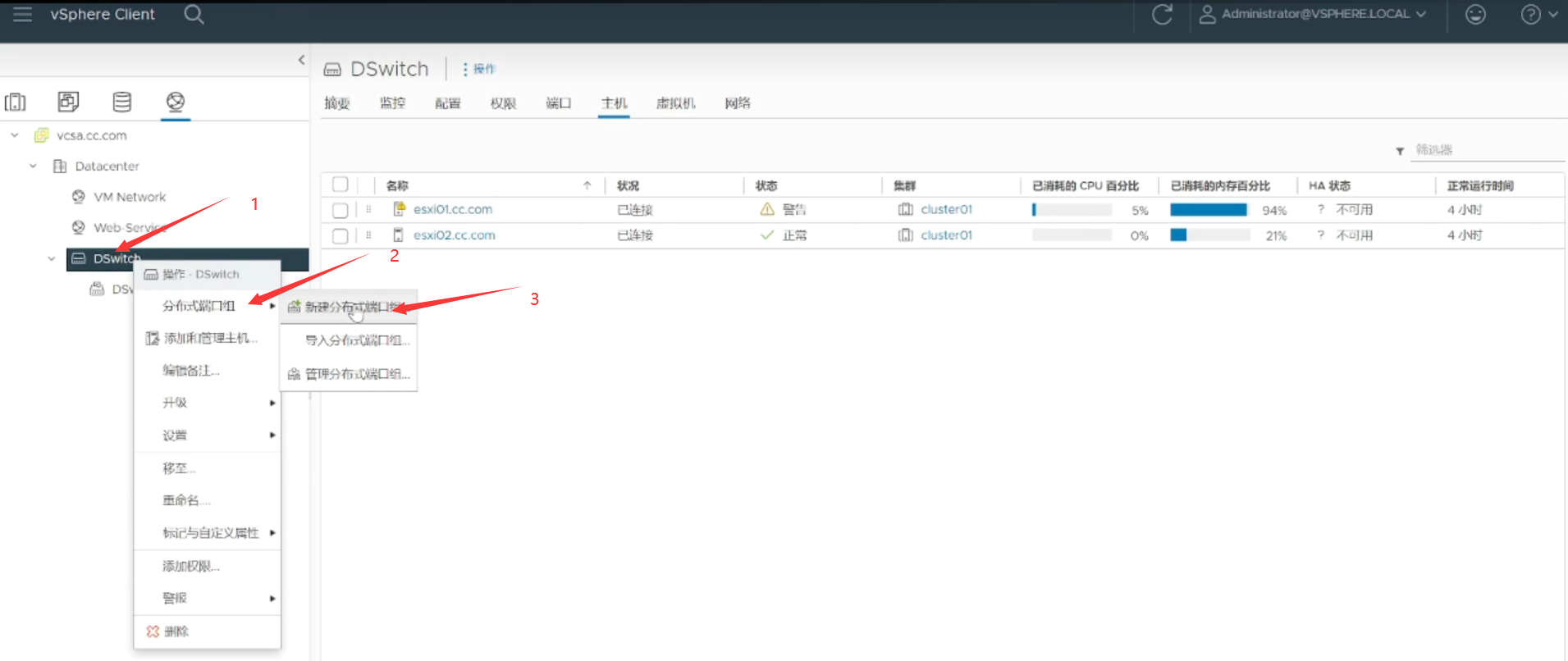Viewport: 1568px width, 661px height.
Task: Open the VMs tab
Action: coord(676,103)
